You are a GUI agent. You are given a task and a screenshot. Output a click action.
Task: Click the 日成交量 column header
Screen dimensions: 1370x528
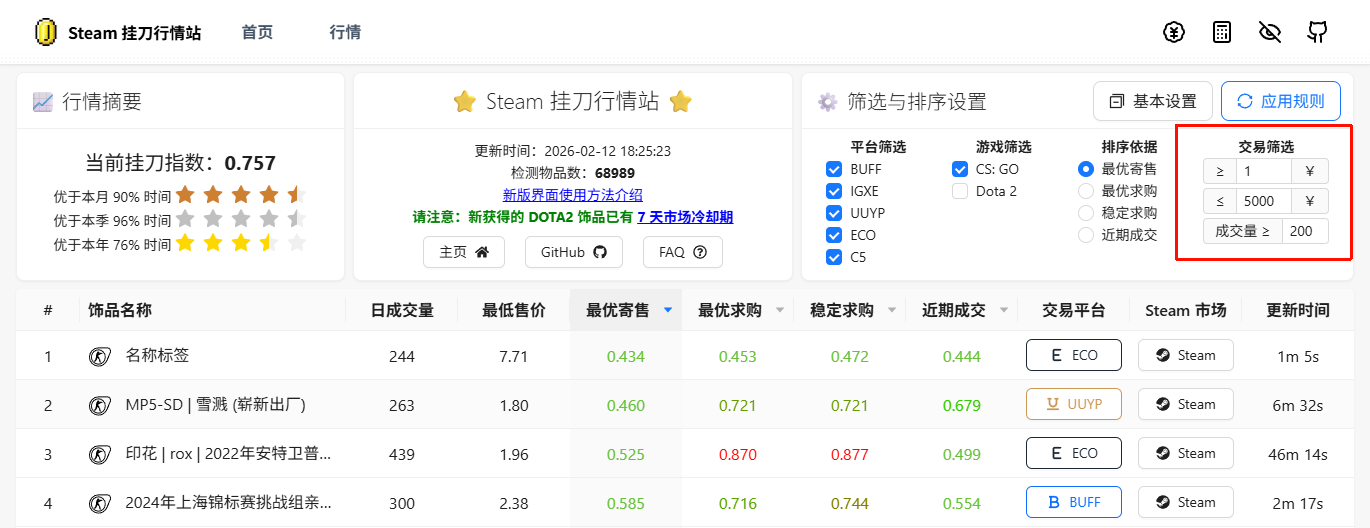pos(402,310)
